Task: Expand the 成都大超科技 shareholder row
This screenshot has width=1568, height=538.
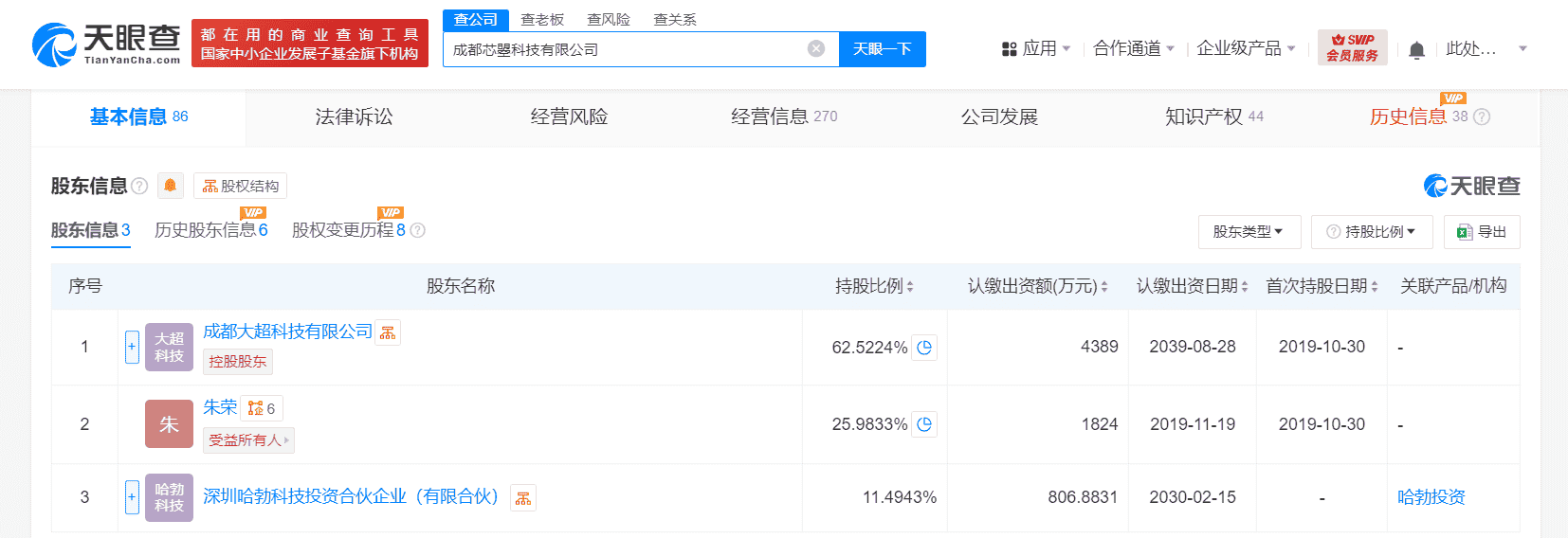Action: coord(132,347)
